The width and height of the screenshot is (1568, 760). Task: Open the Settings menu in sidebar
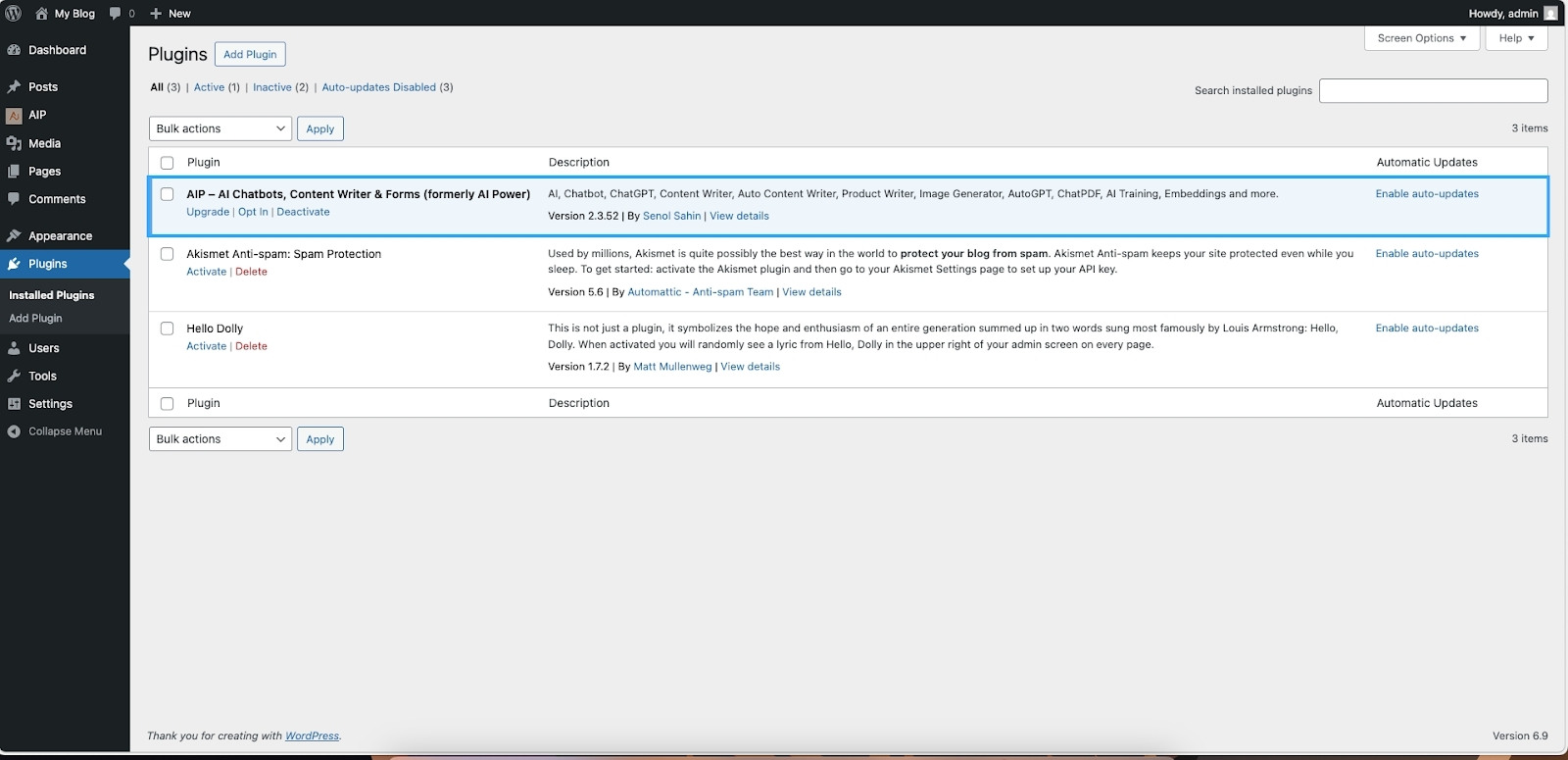tap(50, 404)
